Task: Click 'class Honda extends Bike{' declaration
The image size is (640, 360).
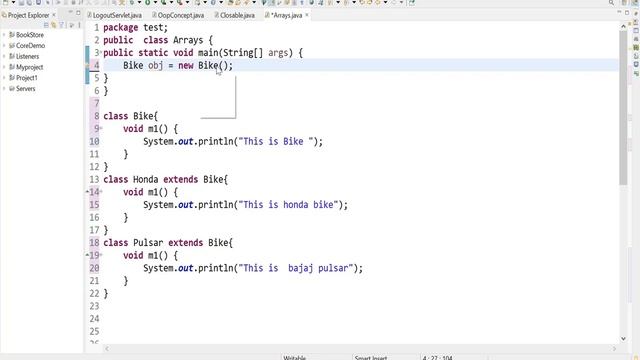Action: [x=165, y=179]
